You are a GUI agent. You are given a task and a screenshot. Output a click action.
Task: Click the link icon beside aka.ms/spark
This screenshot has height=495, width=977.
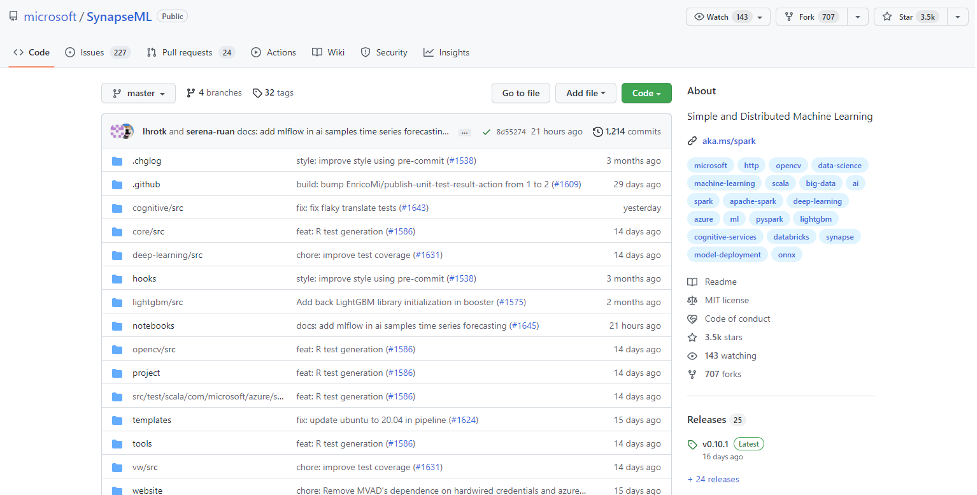(x=693, y=141)
